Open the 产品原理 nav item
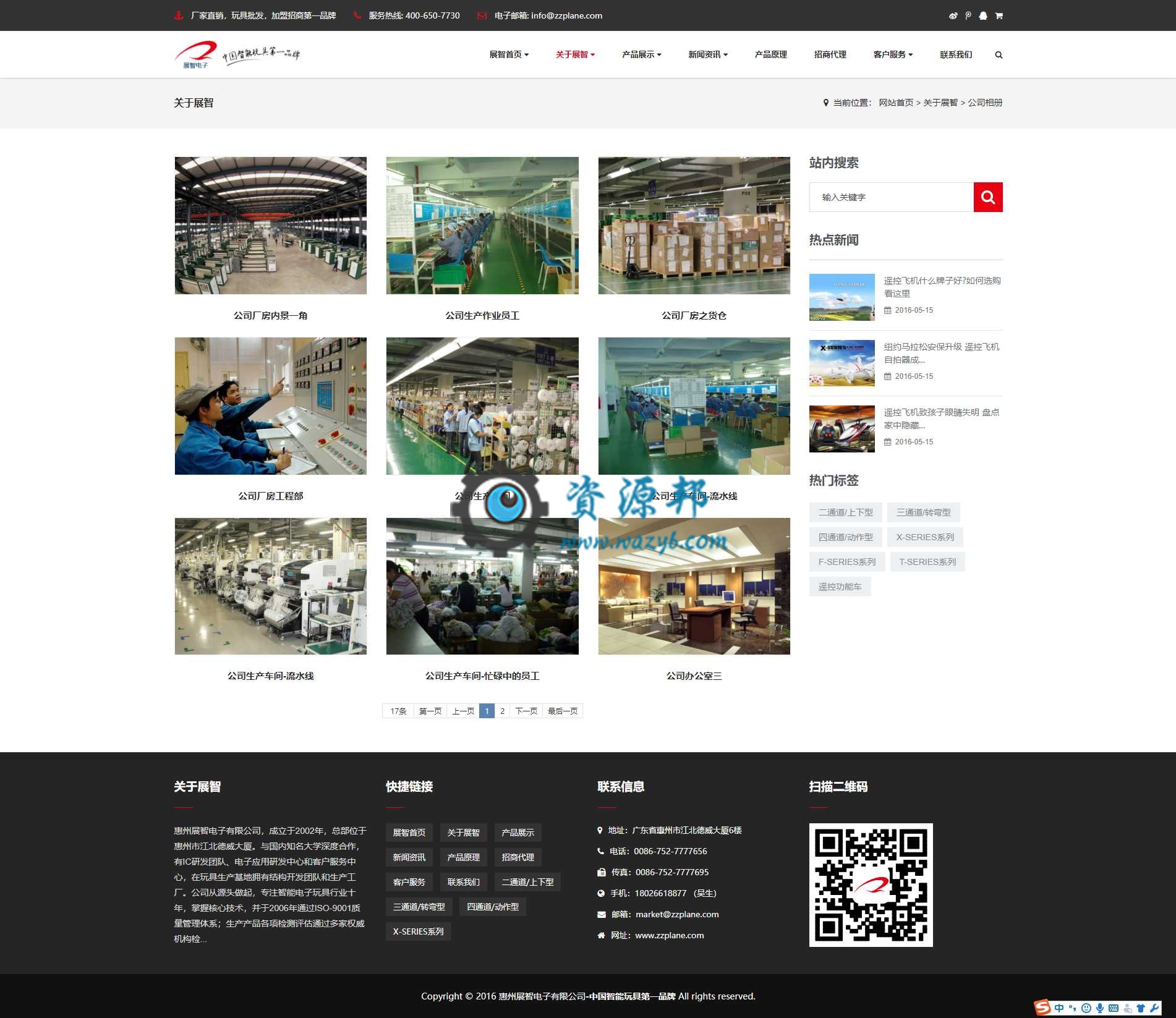 tap(770, 54)
